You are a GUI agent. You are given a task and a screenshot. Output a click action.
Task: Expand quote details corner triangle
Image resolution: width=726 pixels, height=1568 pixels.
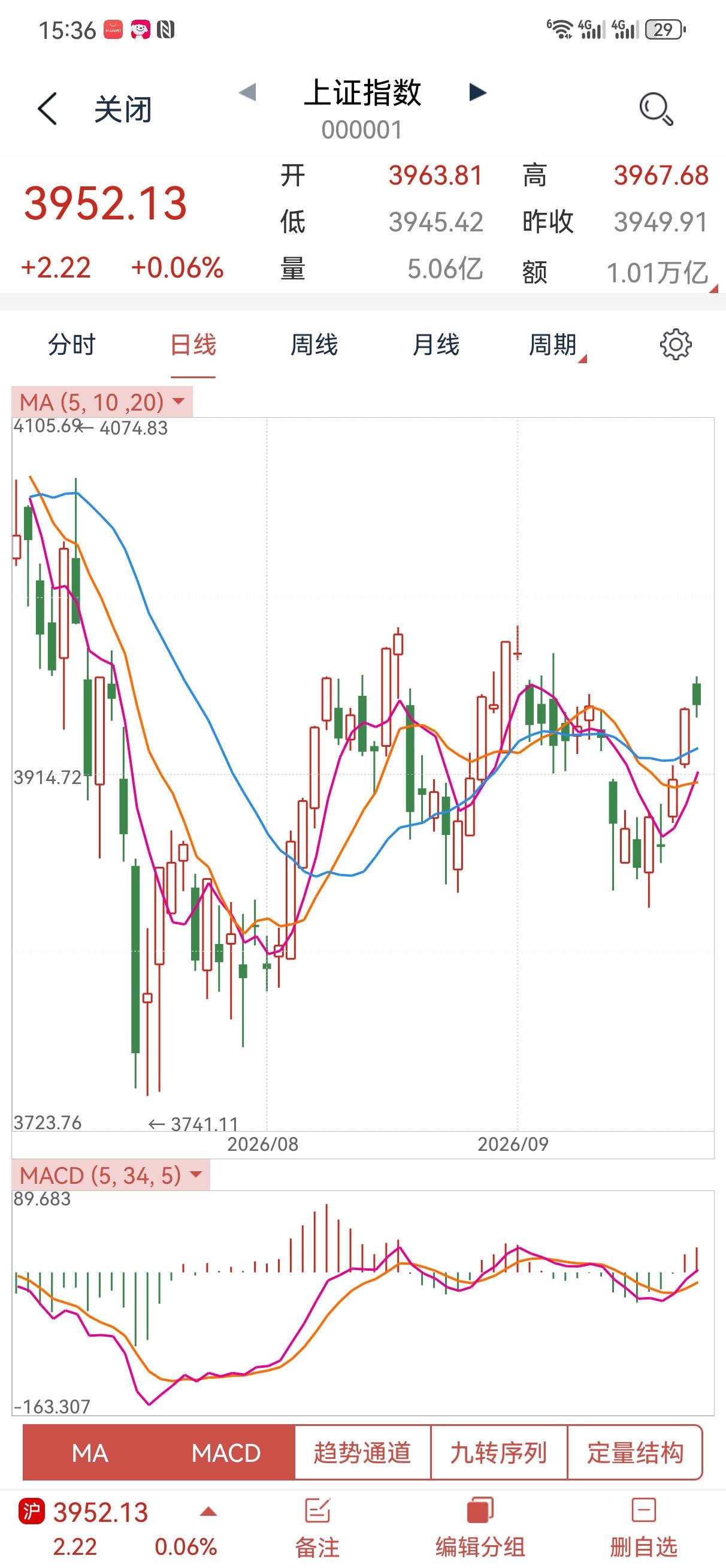(713, 288)
